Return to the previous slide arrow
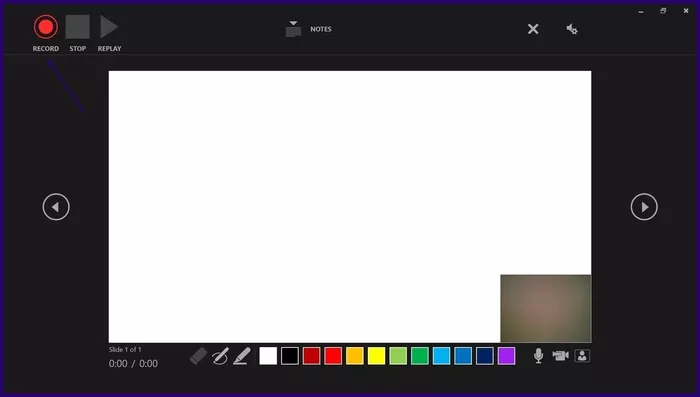Screen dimensions: 700x397 coord(56,207)
